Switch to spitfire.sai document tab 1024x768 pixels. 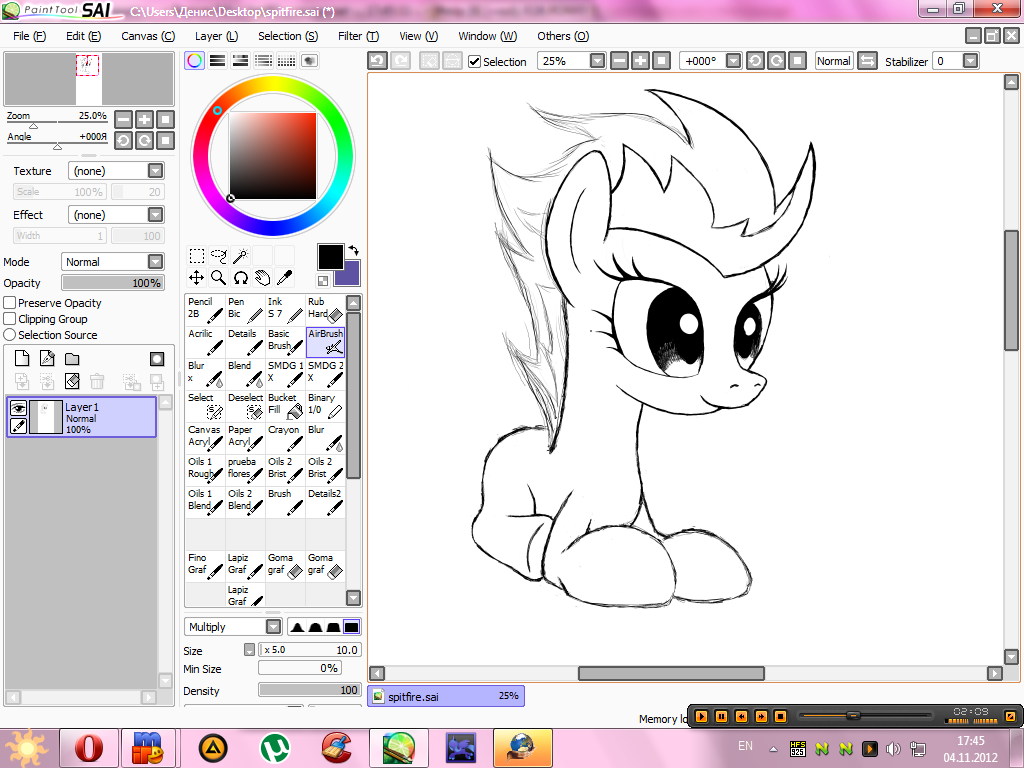446,696
